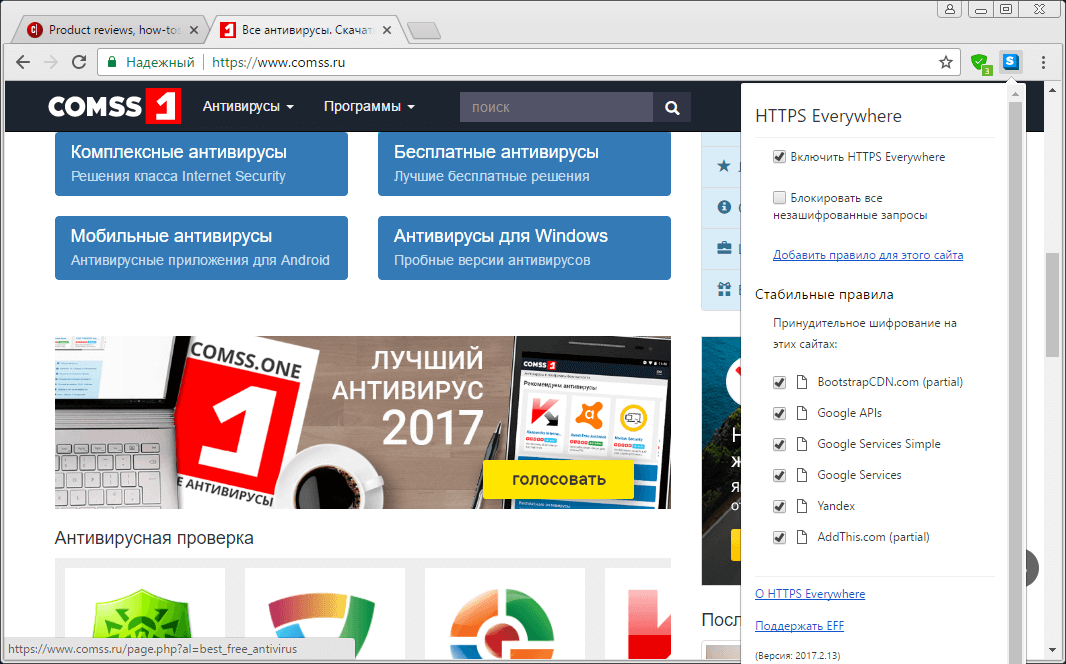The width and height of the screenshot is (1066, 664).
Task: Click the page vertical scrollbar thumb
Action: click(x=1052, y=306)
